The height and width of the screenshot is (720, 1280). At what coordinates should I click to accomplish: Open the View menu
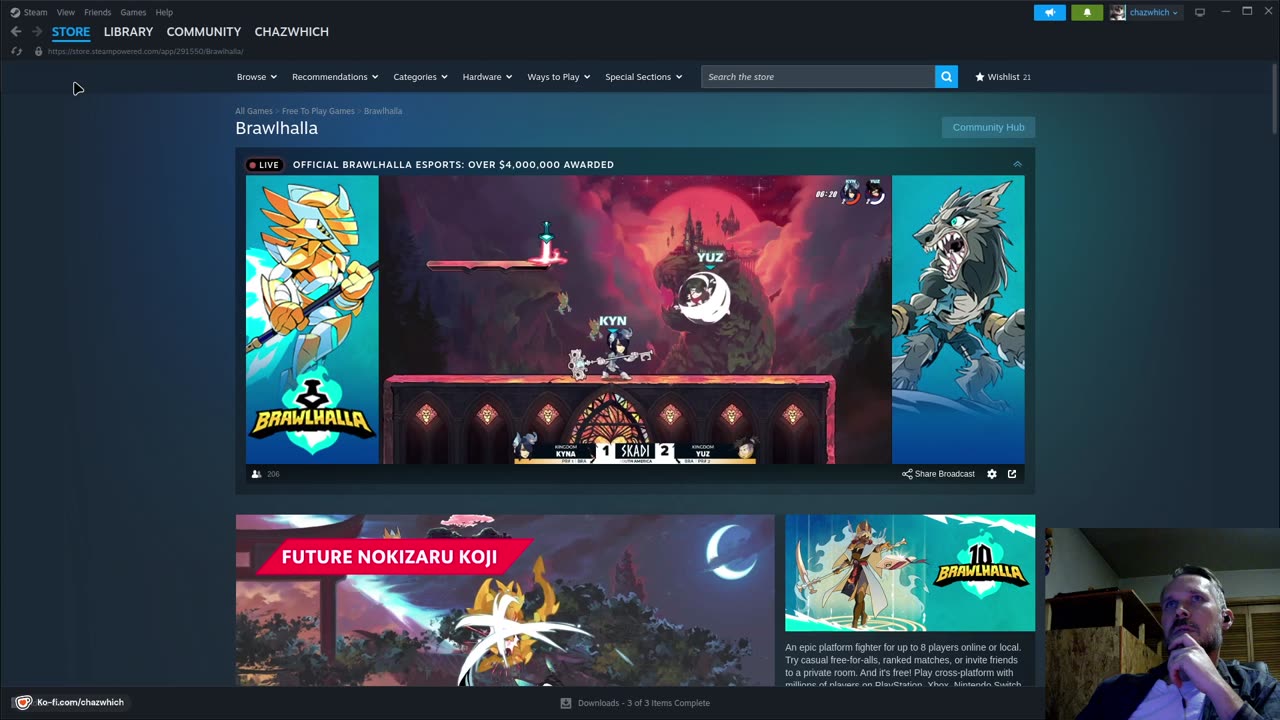coord(66,12)
